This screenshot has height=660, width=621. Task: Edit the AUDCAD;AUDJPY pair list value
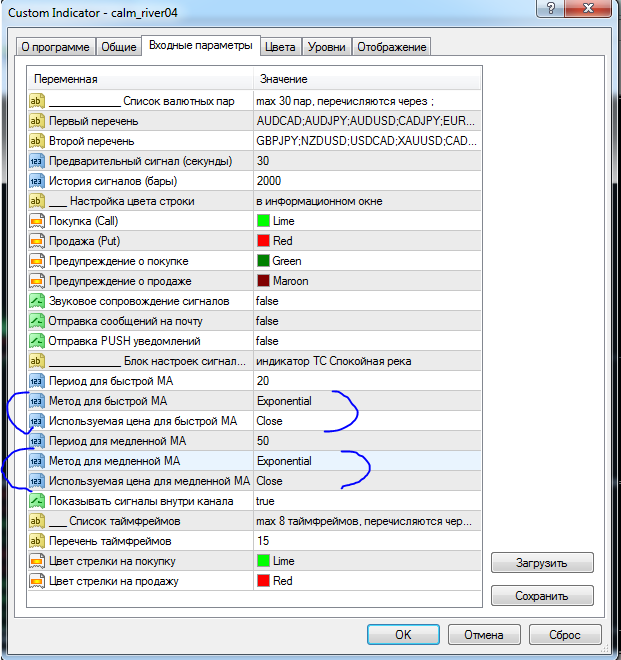[x=367, y=121]
